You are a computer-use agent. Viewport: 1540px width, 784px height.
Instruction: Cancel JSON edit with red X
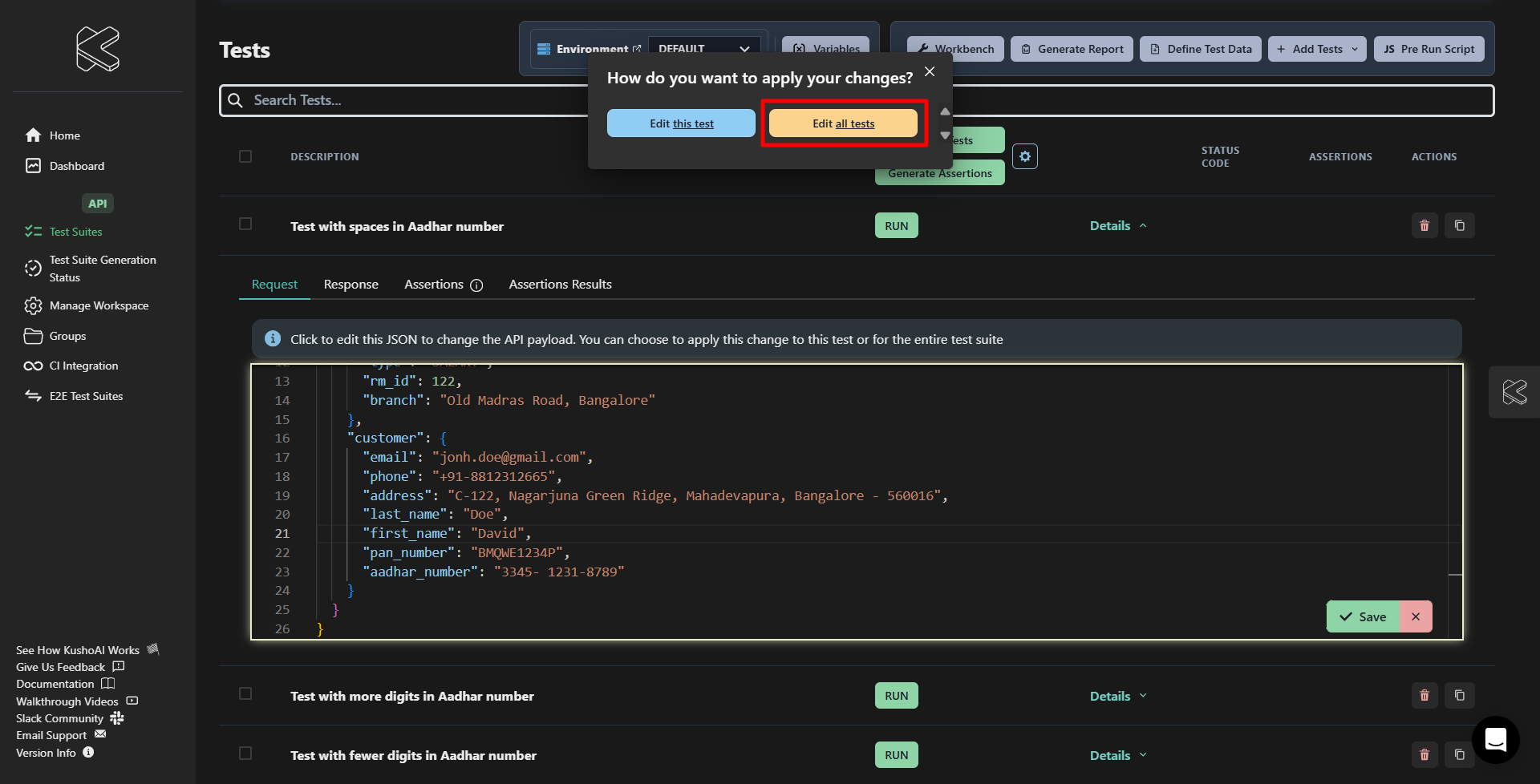[x=1416, y=616]
